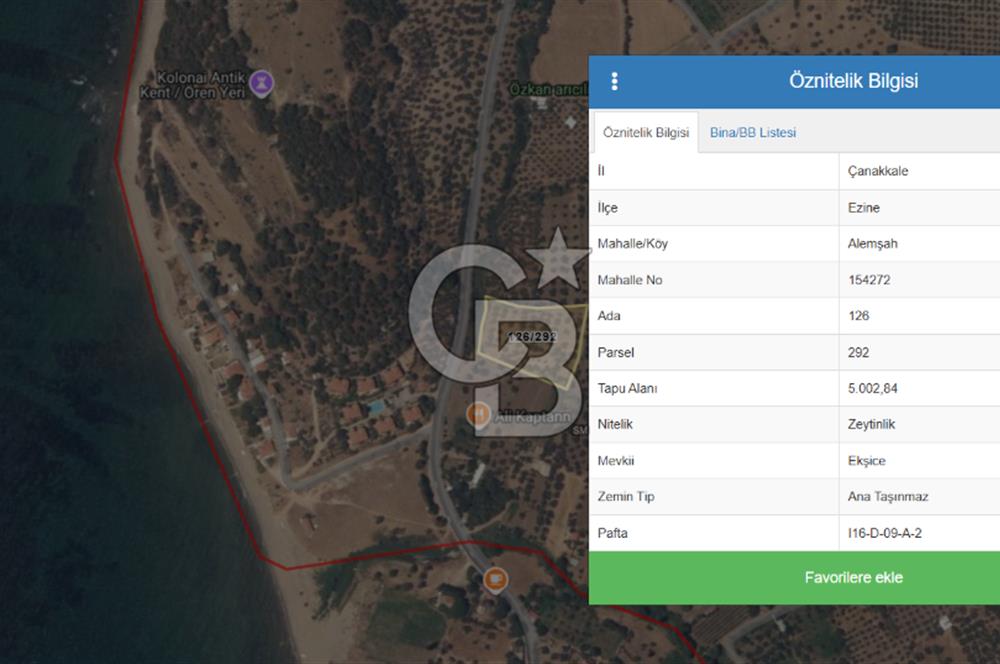This screenshot has width=1000, height=664.
Task: Click the Ezine value in İlçe row
Action: pos(864,208)
